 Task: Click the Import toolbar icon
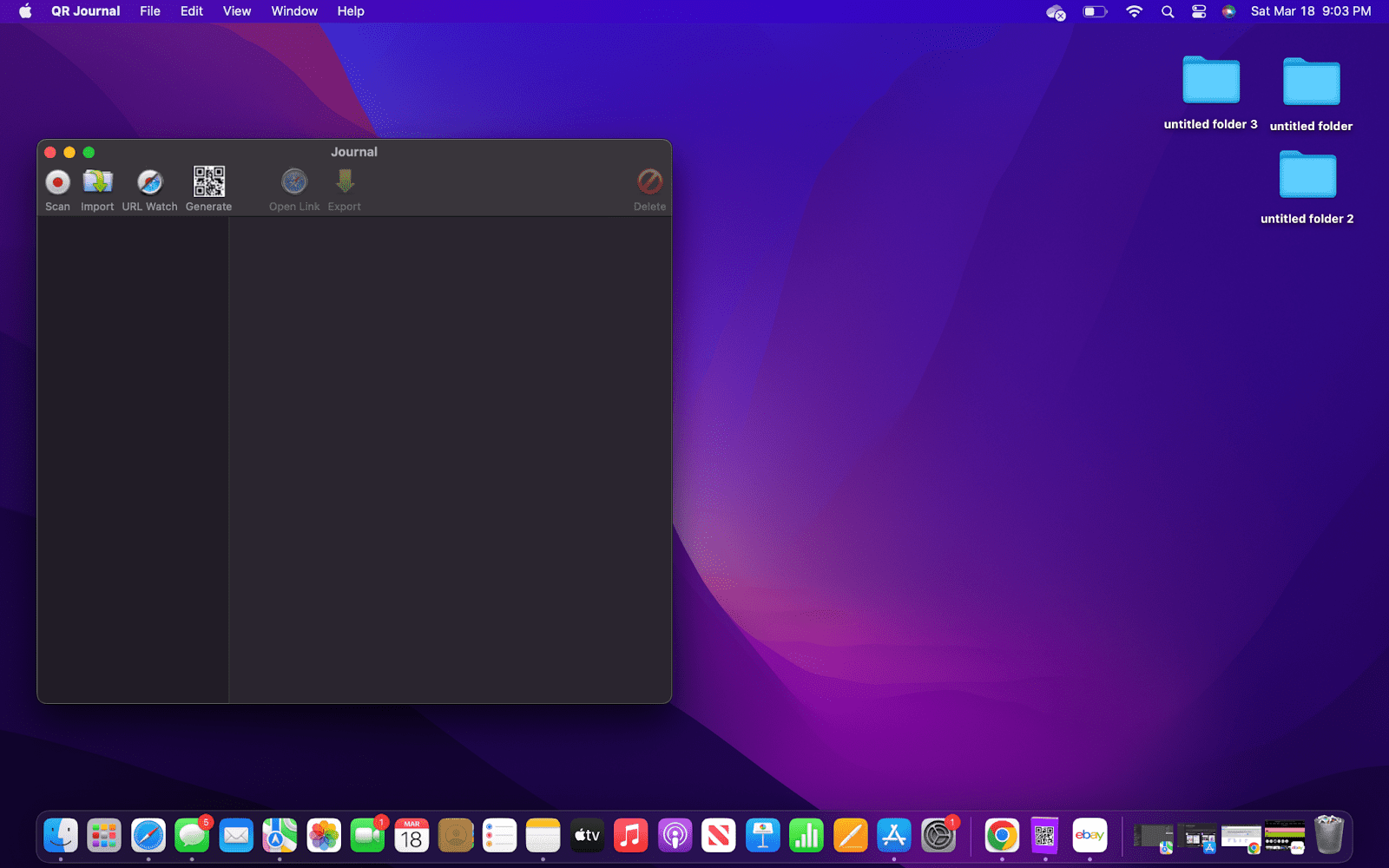(97, 190)
